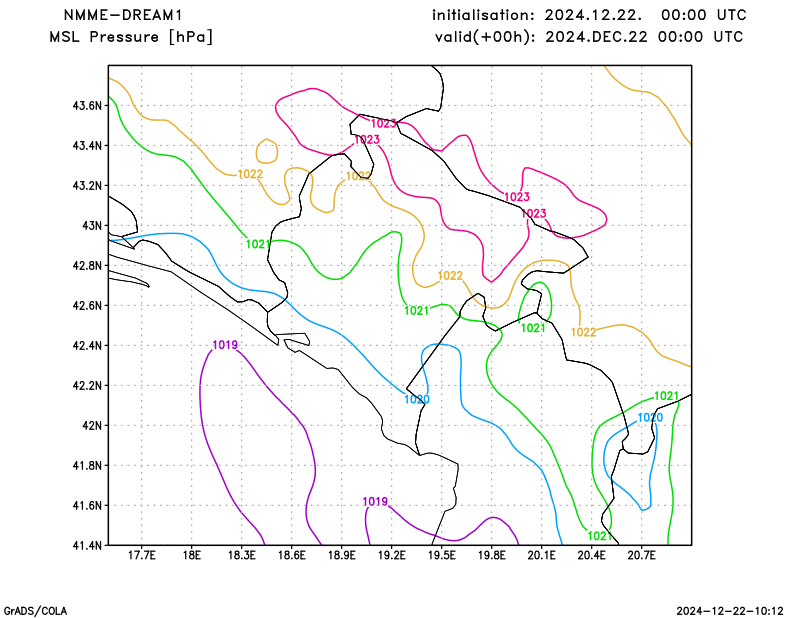Click purple 1019 contour label near 41.6N
This screenshot has width=800, height=618.
click(x=375, y=502)
